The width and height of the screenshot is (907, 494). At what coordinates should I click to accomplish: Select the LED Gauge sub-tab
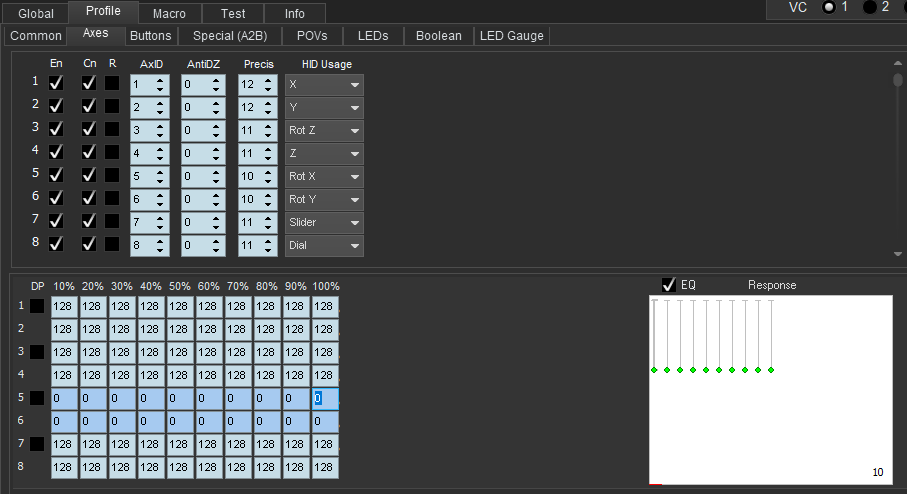tap(512, 36)
